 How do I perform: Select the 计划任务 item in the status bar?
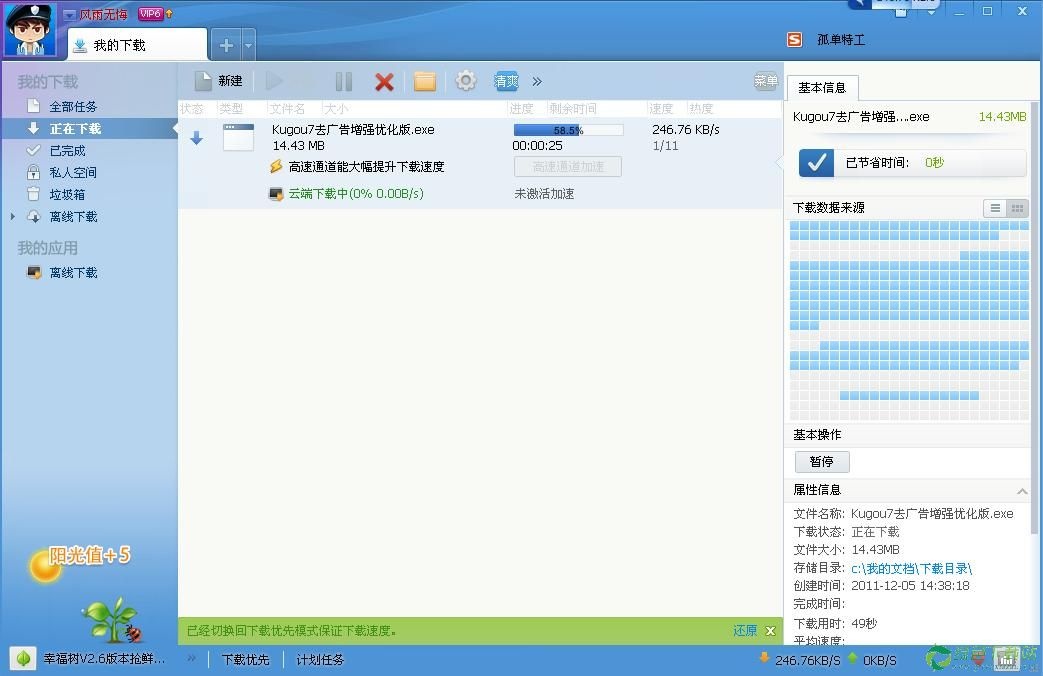(319, 660)
